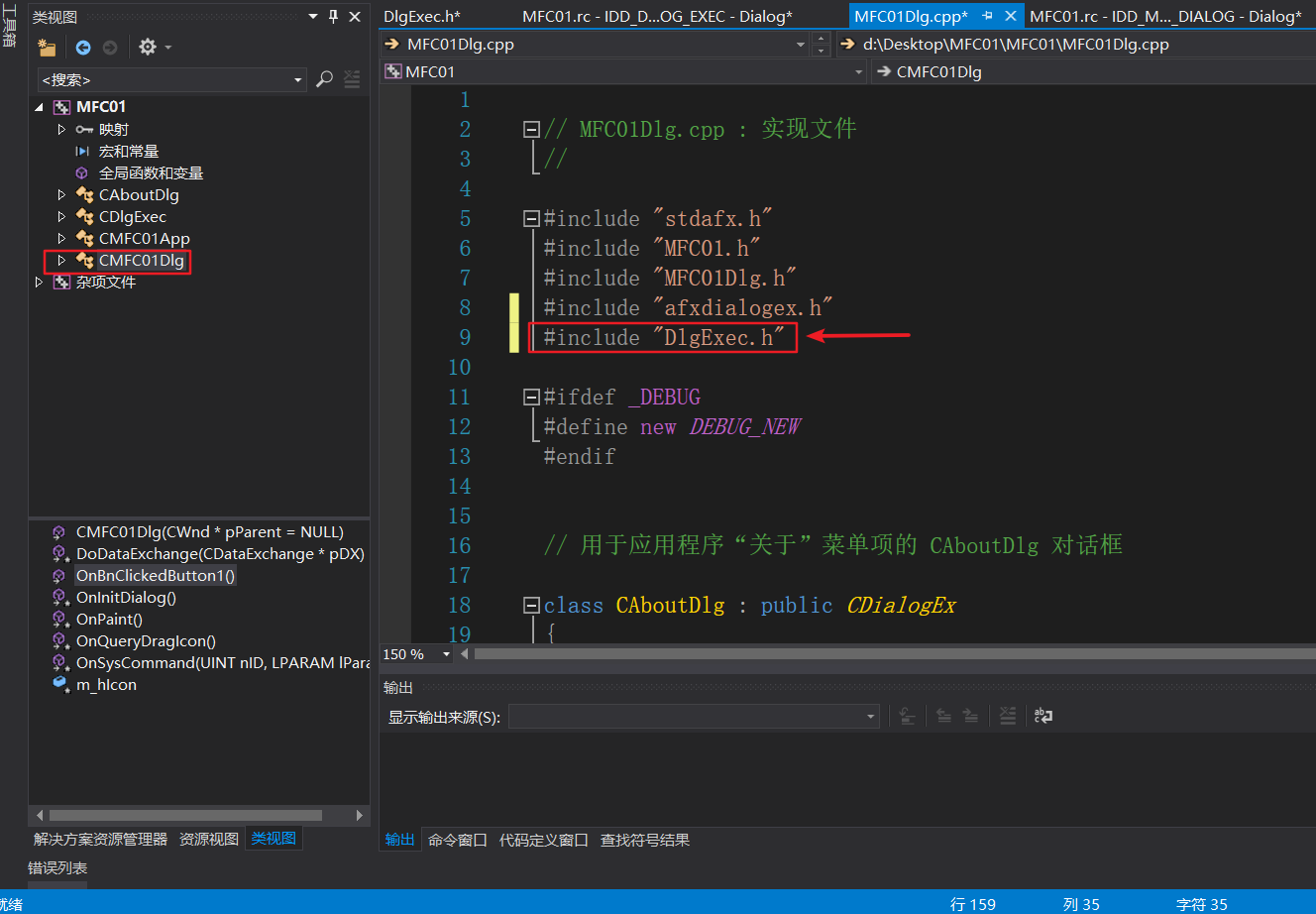Select the CMFC01Dlg constructor member
The height and width of the screenshot is (914, 1316).
(x=210, y=531)
